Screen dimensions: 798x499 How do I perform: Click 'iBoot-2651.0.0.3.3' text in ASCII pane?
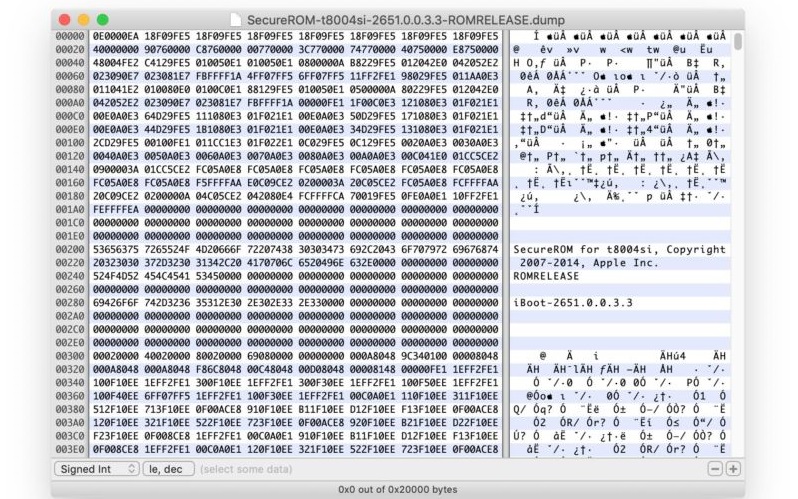(x=573, y=302)
